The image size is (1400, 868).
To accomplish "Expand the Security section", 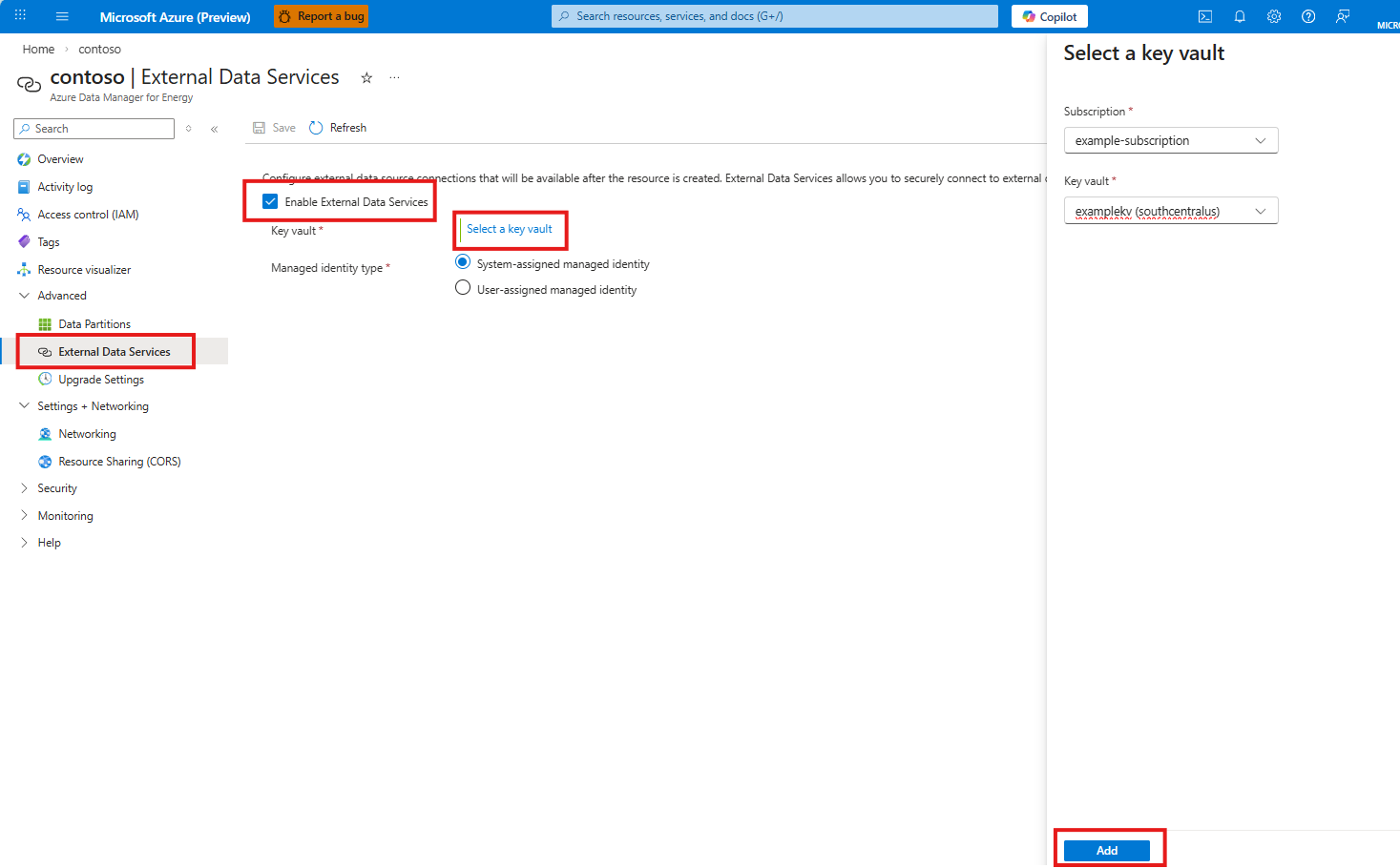I will click(x=24, y=488).
